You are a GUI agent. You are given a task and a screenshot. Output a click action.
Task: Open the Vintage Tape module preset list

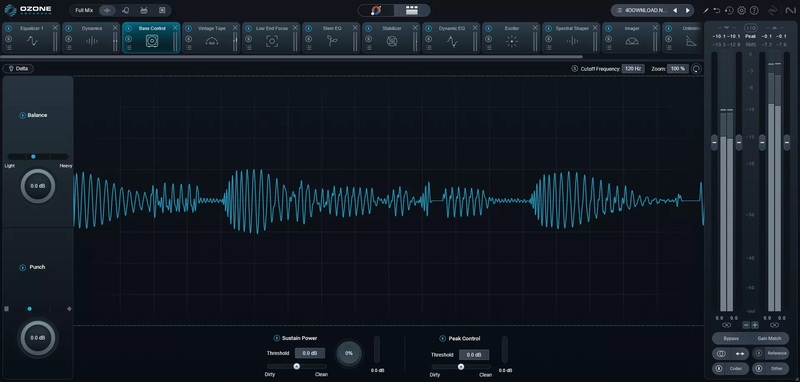point(188,47)
